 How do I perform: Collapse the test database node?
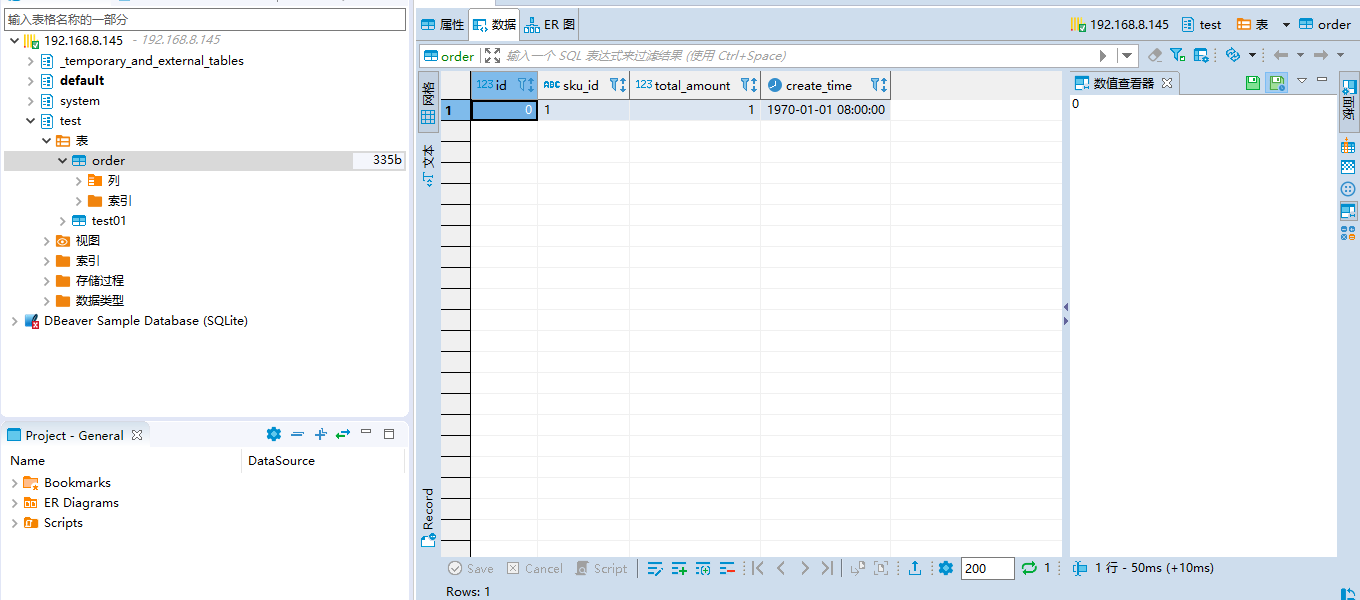coord(30,121)
